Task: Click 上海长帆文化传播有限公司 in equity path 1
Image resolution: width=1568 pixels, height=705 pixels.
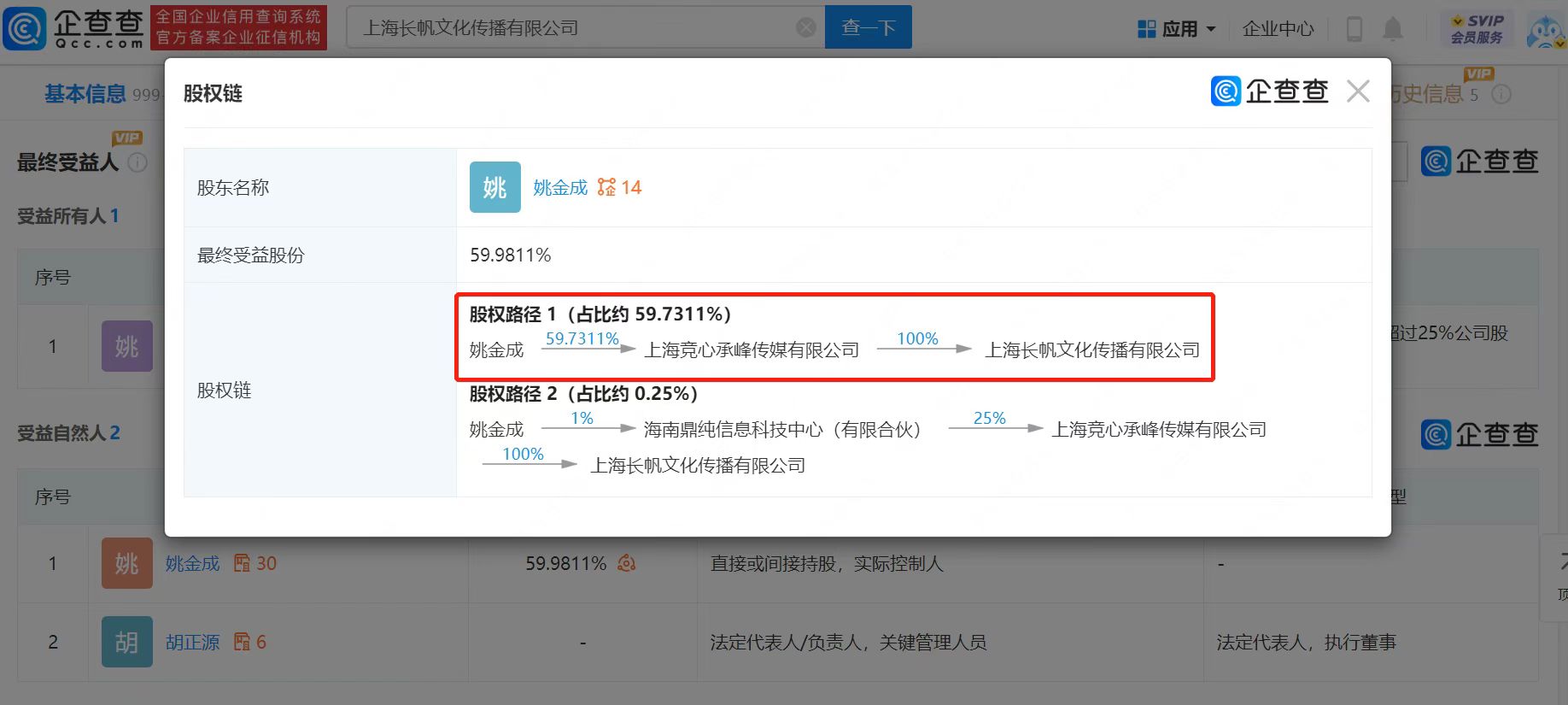Action: coord(1092,350)
